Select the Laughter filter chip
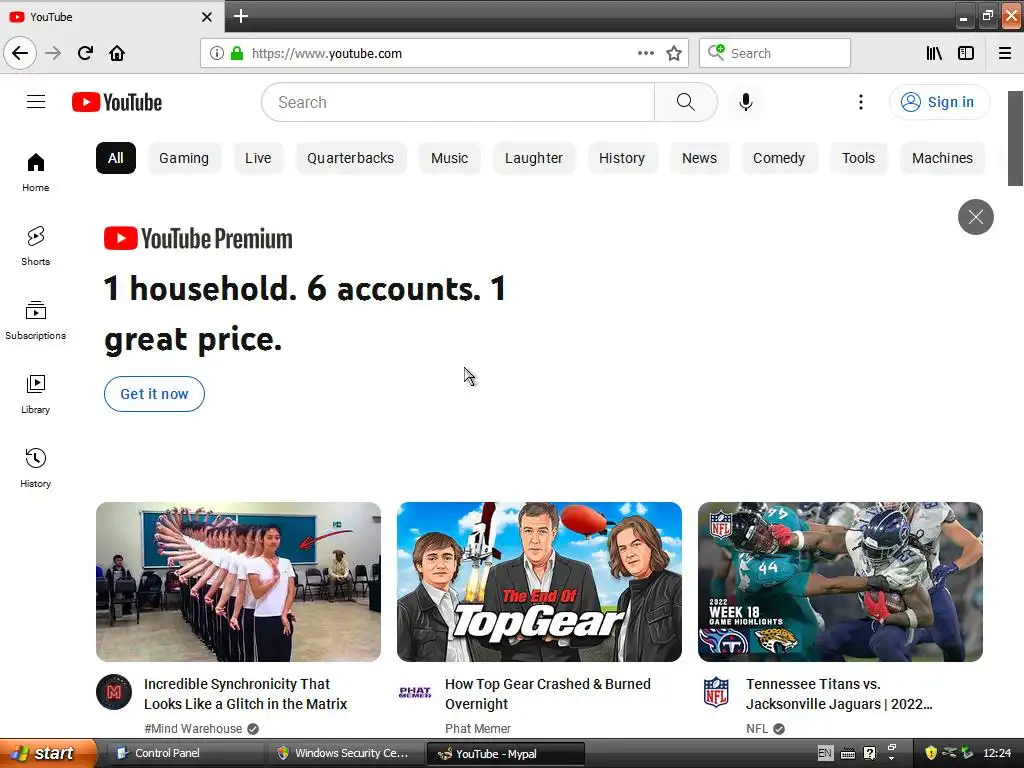This screenshot has height=768, width=1024. tap(534, 158)
